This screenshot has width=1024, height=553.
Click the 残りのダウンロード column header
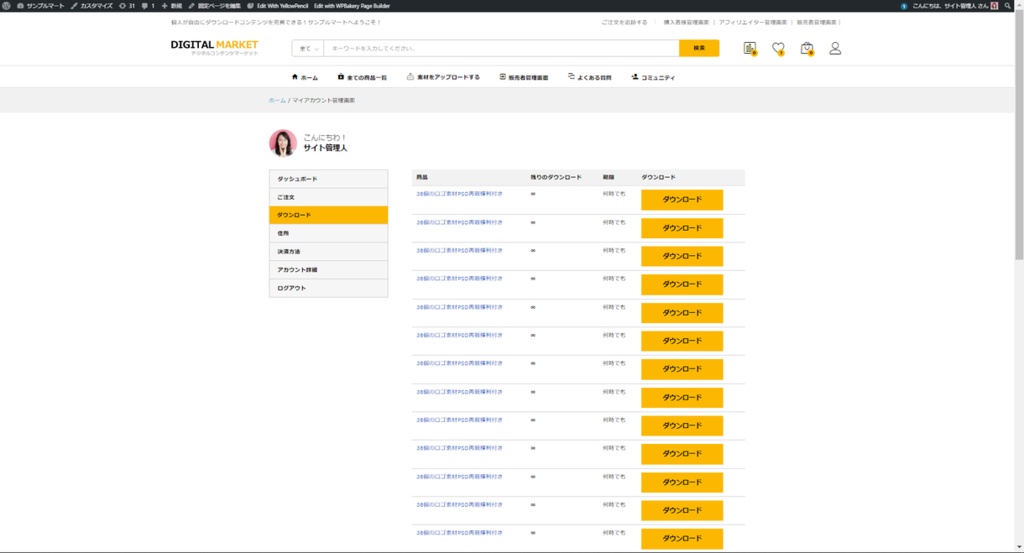pos(556,177)
